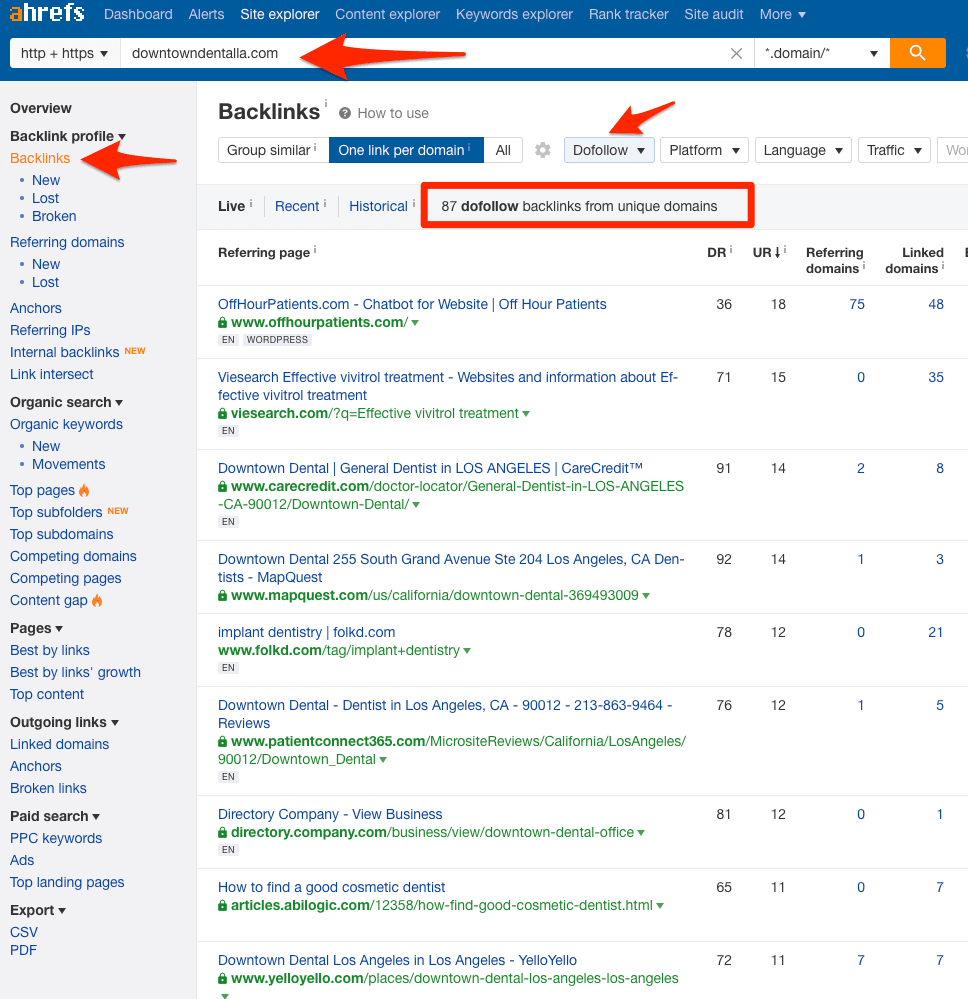This screenshot has height=999, width=968.
Task: Click the How to use help icon
Action: (345, 113)
